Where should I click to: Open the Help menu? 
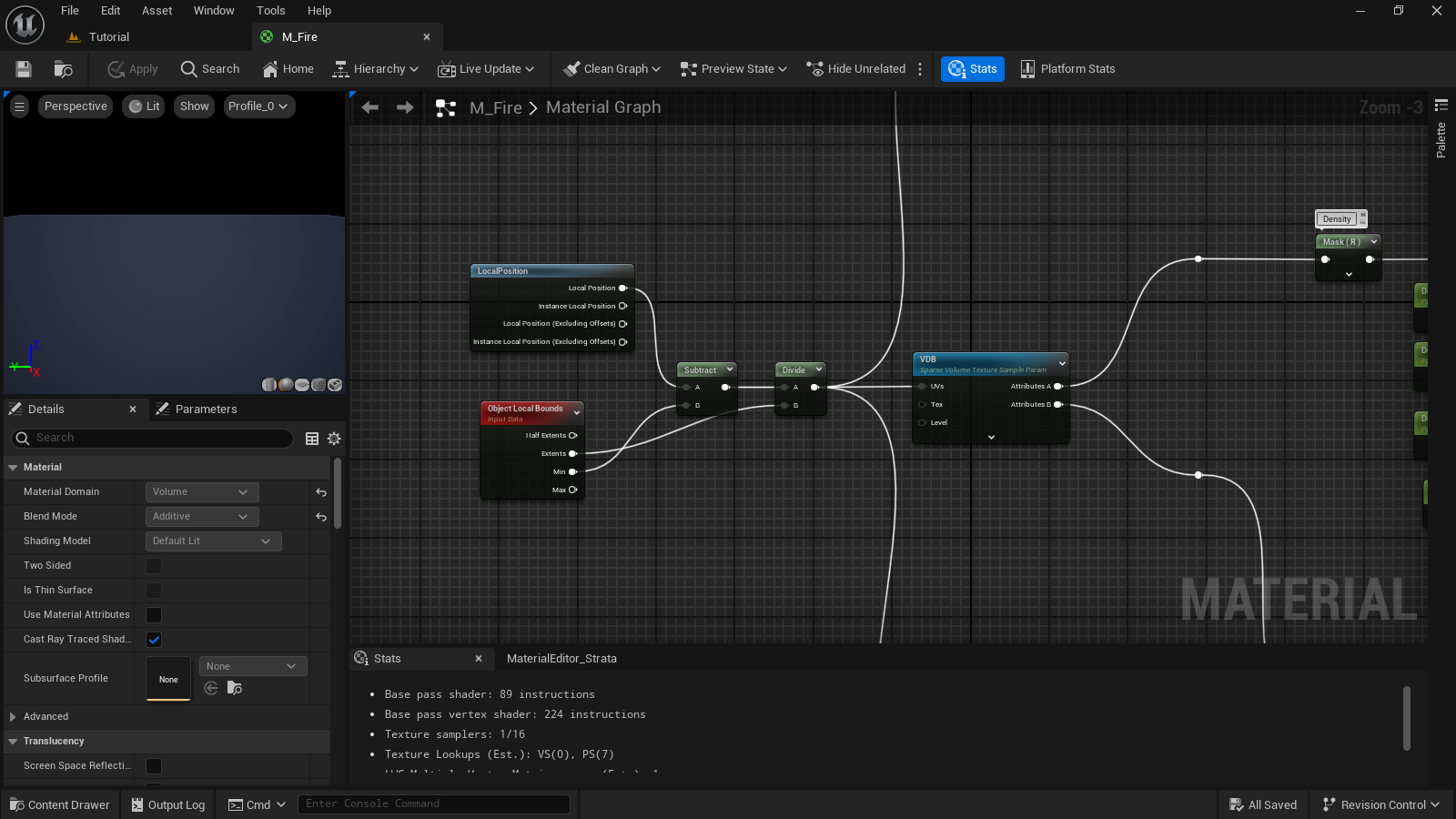319,11
